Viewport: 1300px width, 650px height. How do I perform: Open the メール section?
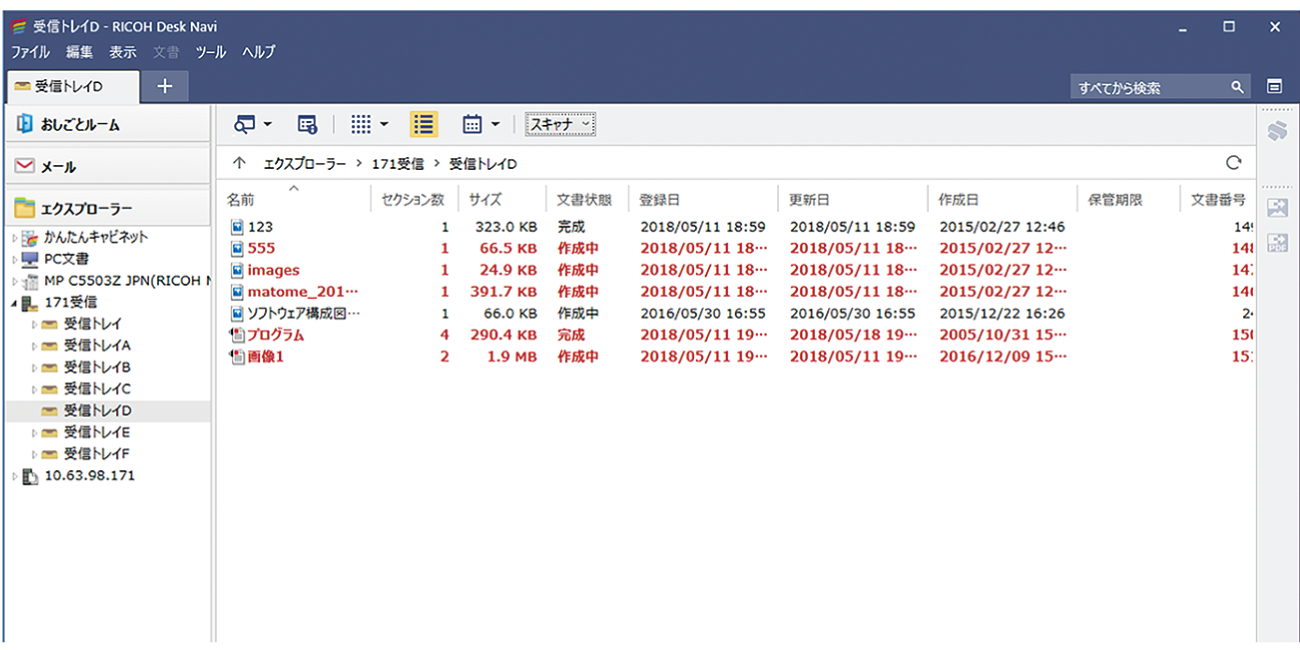pyautogui.click(x=108, y=166)
